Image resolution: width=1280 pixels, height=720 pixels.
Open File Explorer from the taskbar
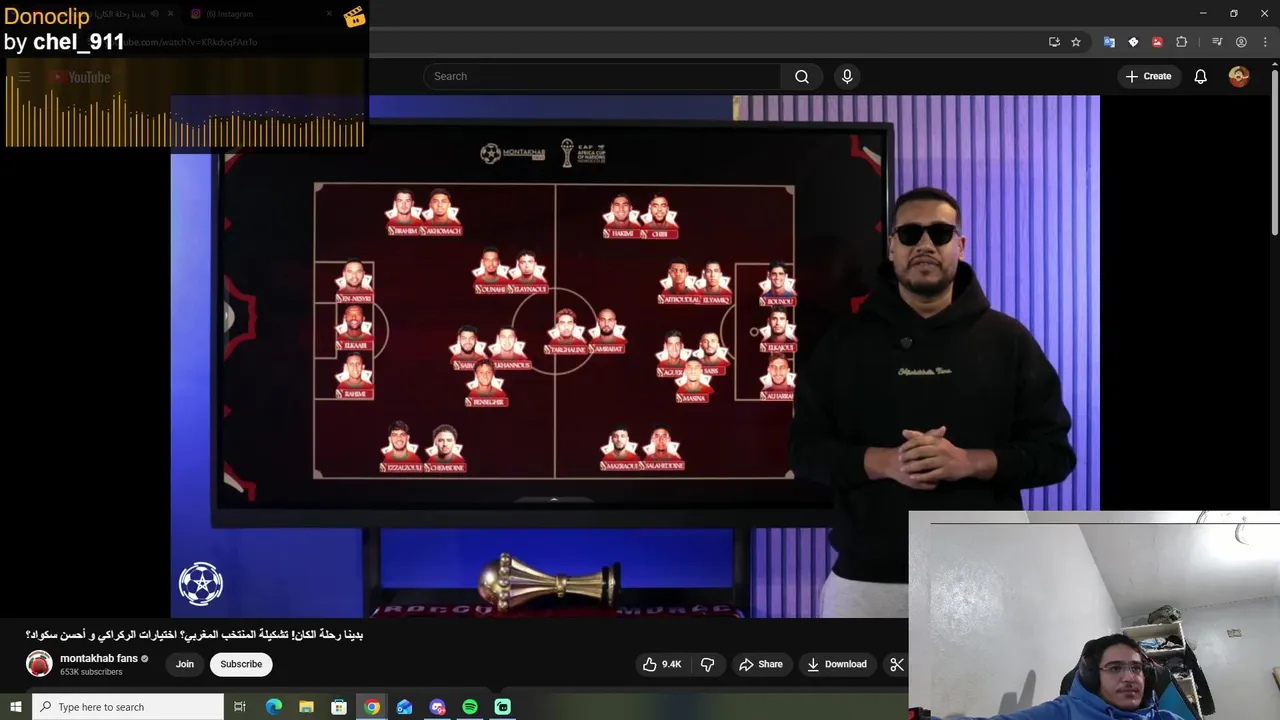click(306, 707)
